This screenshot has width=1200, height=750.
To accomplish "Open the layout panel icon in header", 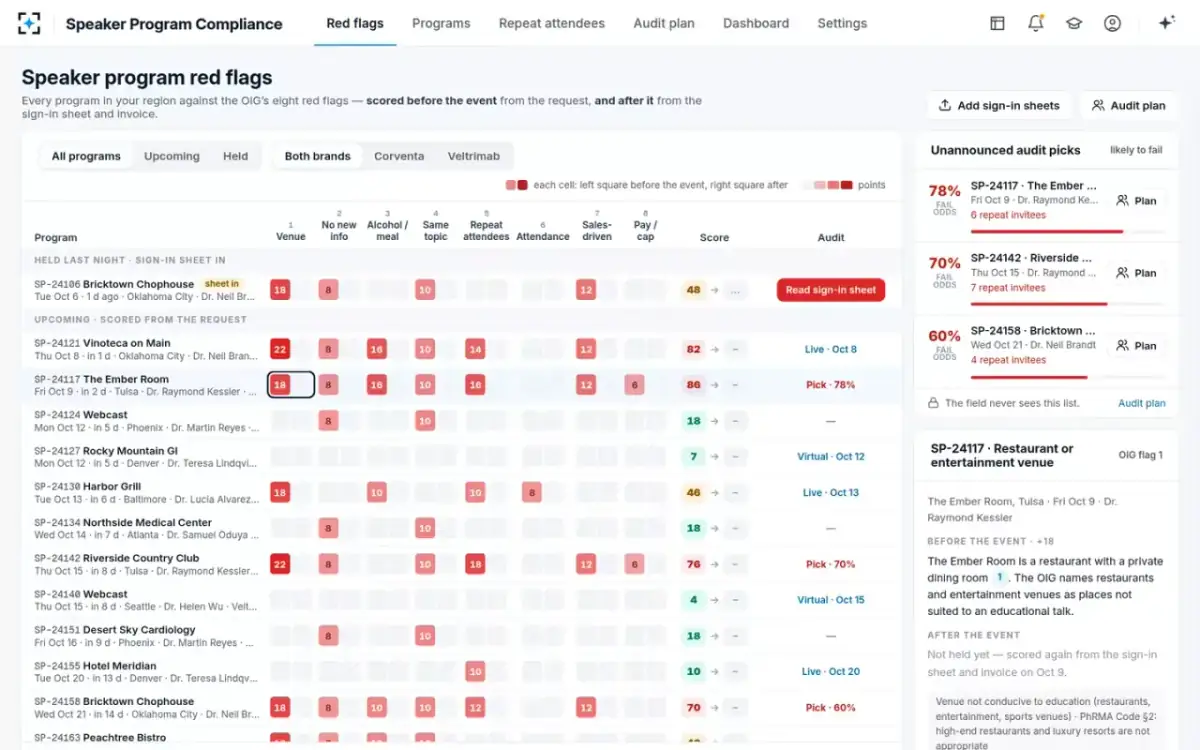I will point(997,23).
